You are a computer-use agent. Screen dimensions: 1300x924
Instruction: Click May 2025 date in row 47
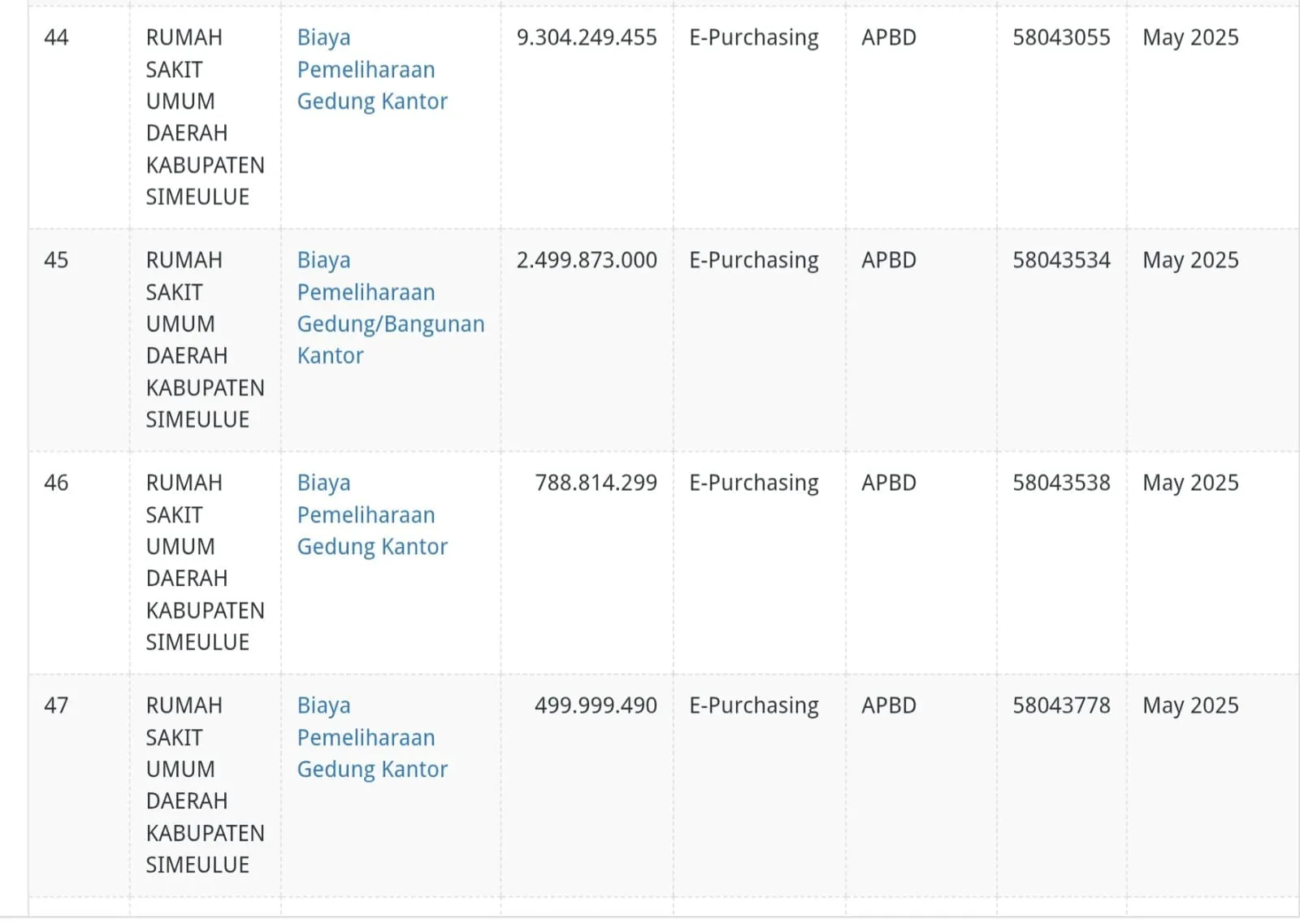coord(1190,706)
